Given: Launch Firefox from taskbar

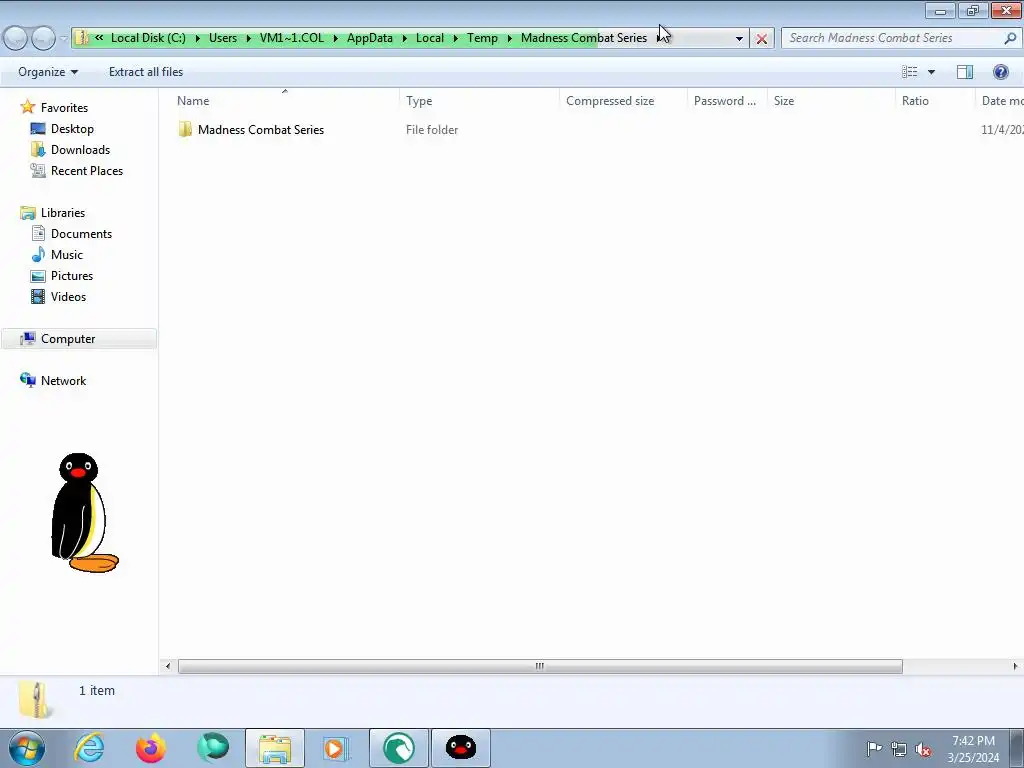Looking at the screenshot, I should [x=151, y=748].
